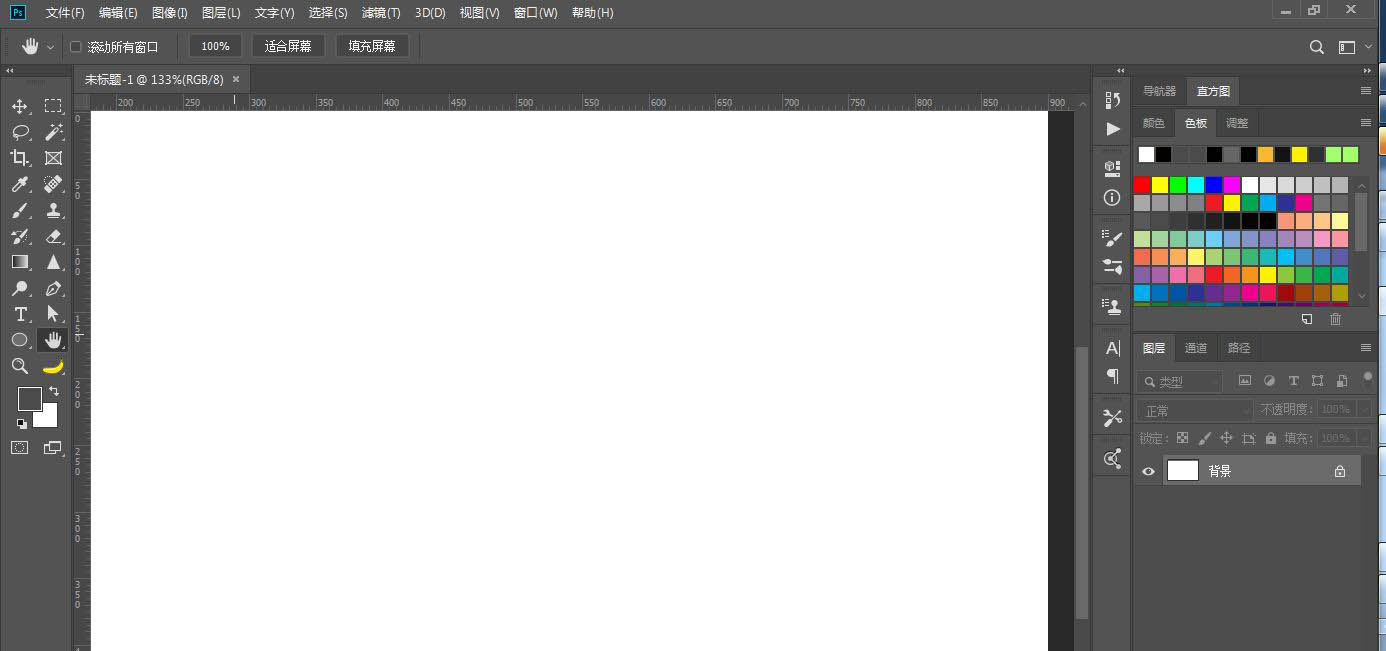Select the Spot Healing Brush tool

(53, 184)
